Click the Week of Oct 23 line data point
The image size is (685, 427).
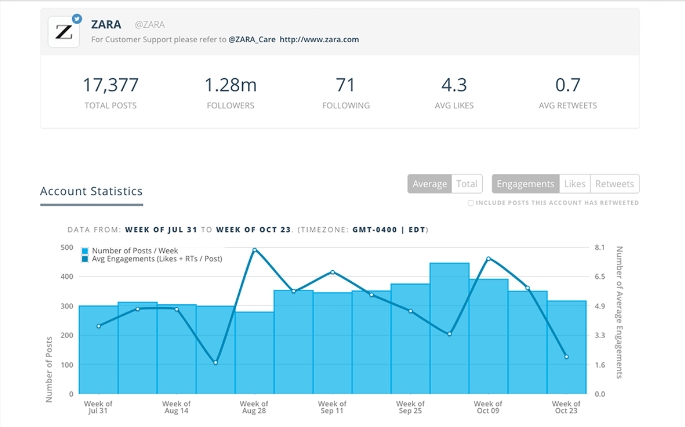(567, 357)
